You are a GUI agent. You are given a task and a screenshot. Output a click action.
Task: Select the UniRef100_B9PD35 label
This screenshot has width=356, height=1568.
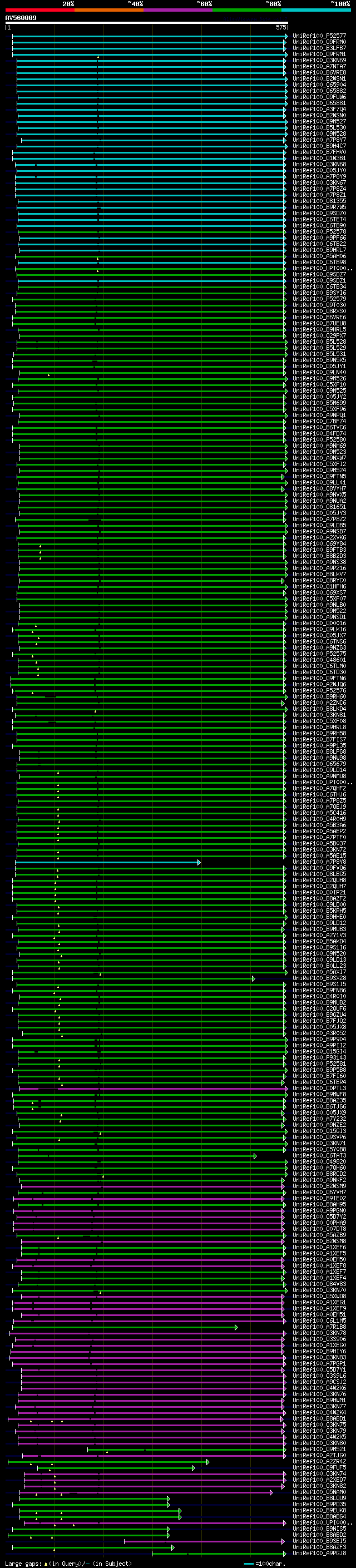(319, 1504)
